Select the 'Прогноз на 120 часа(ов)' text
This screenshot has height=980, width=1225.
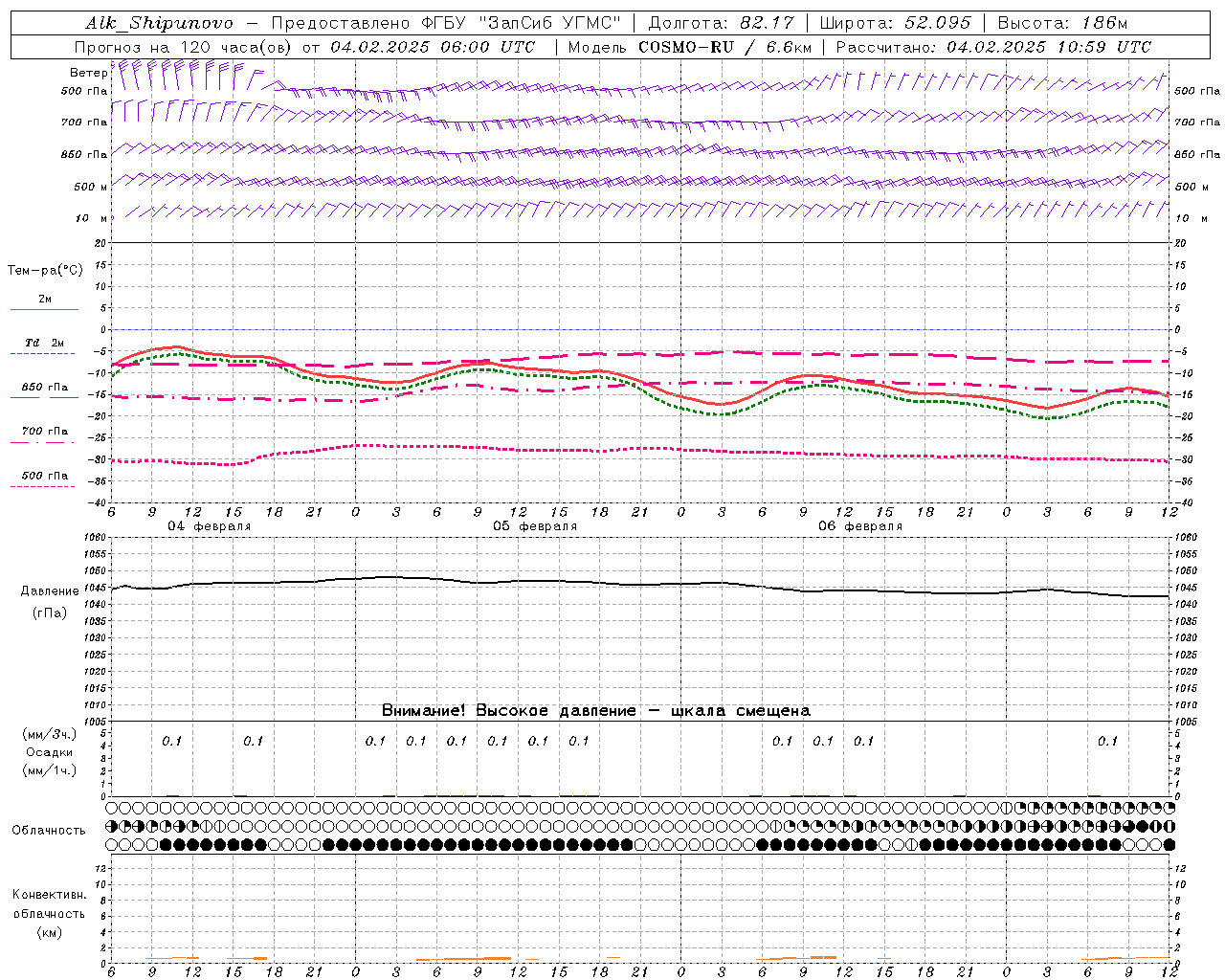(185, 47)
